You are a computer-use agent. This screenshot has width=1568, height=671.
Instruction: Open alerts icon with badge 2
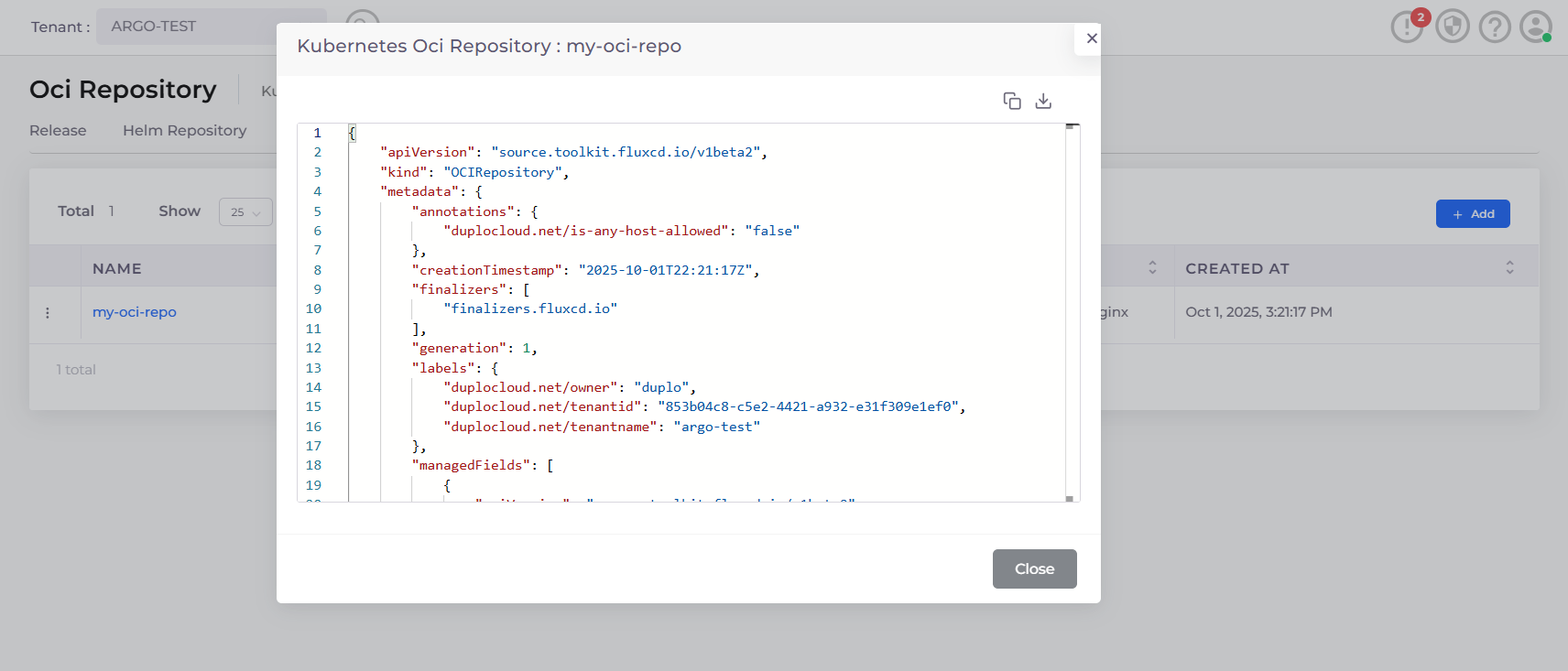click(x=1407, y=27)
